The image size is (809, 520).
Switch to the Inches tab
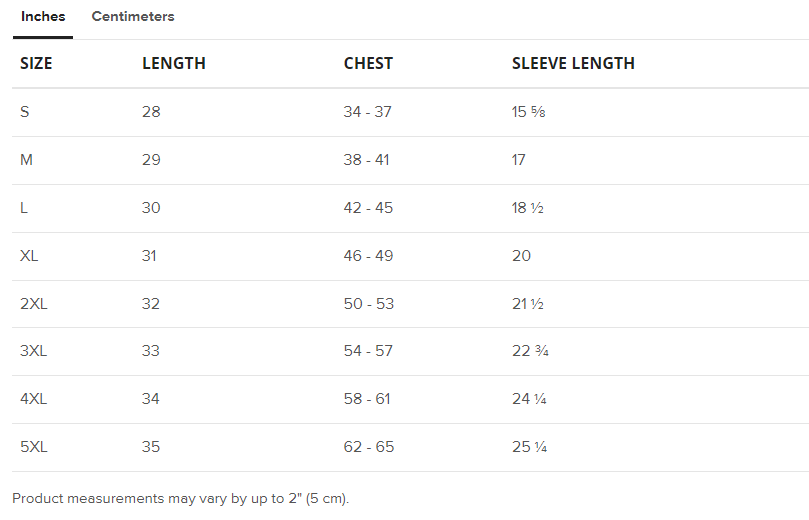coord(43,17)
